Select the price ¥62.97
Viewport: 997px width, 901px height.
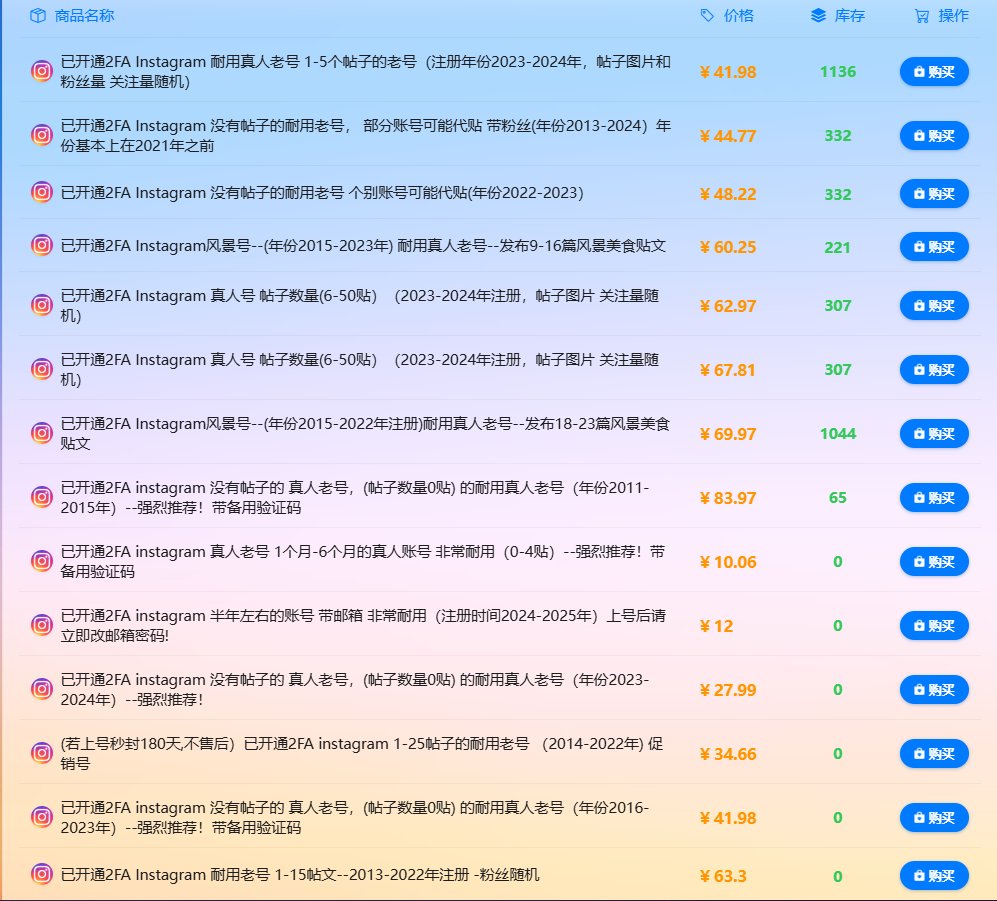point(727,306)
